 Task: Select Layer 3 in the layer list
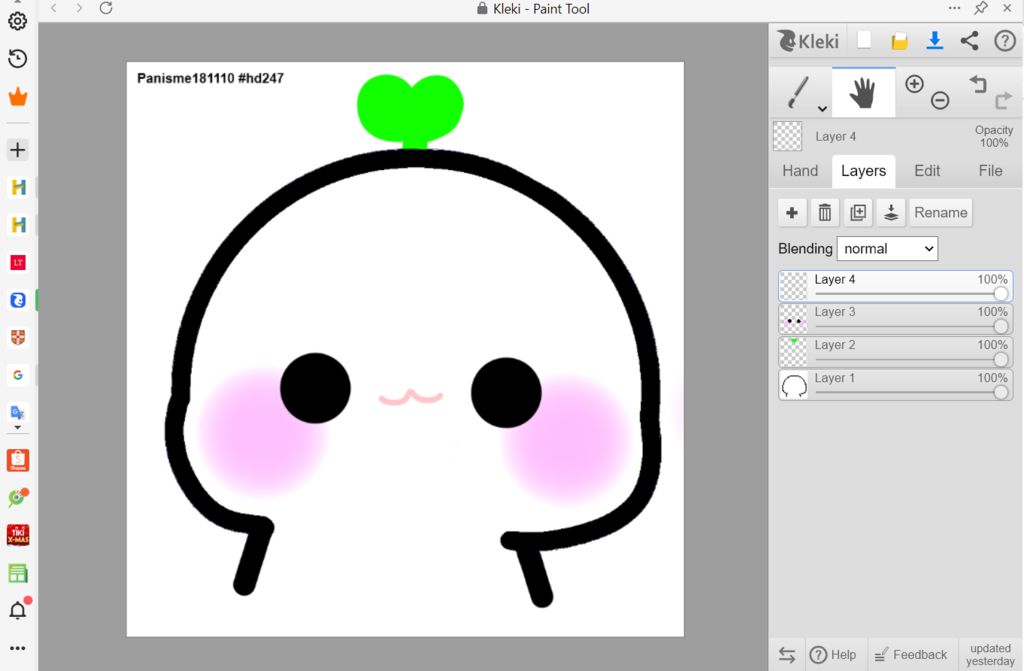895,319
